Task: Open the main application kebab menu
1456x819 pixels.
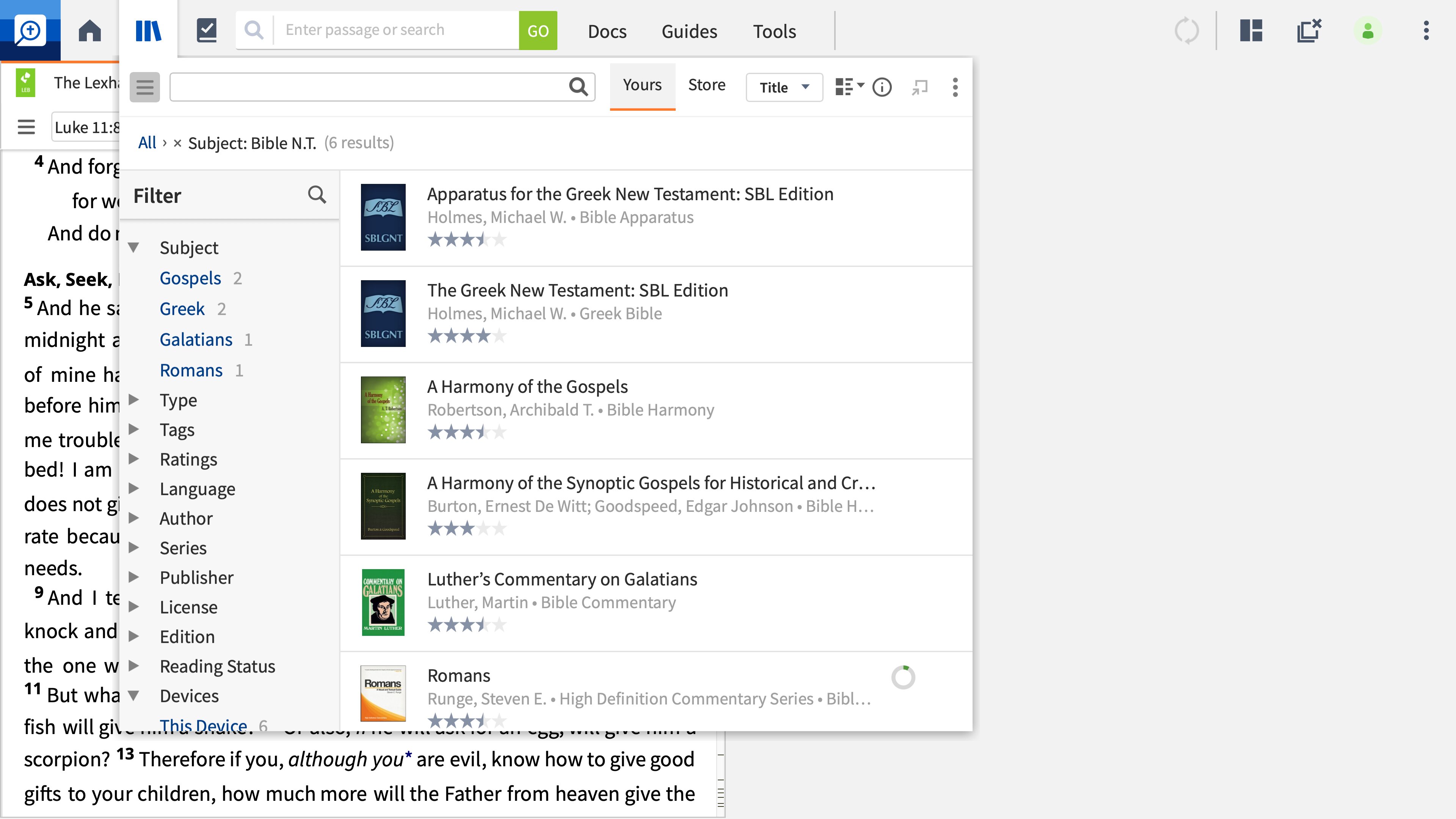Action: 1426,30
